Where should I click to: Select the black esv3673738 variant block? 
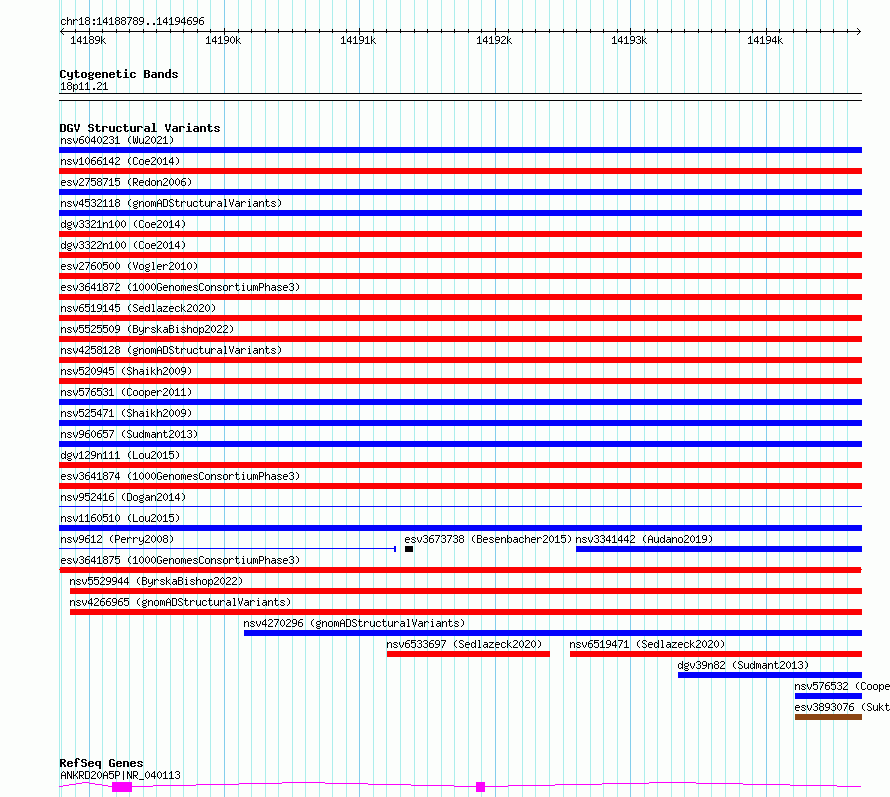[x=409, y=549]
